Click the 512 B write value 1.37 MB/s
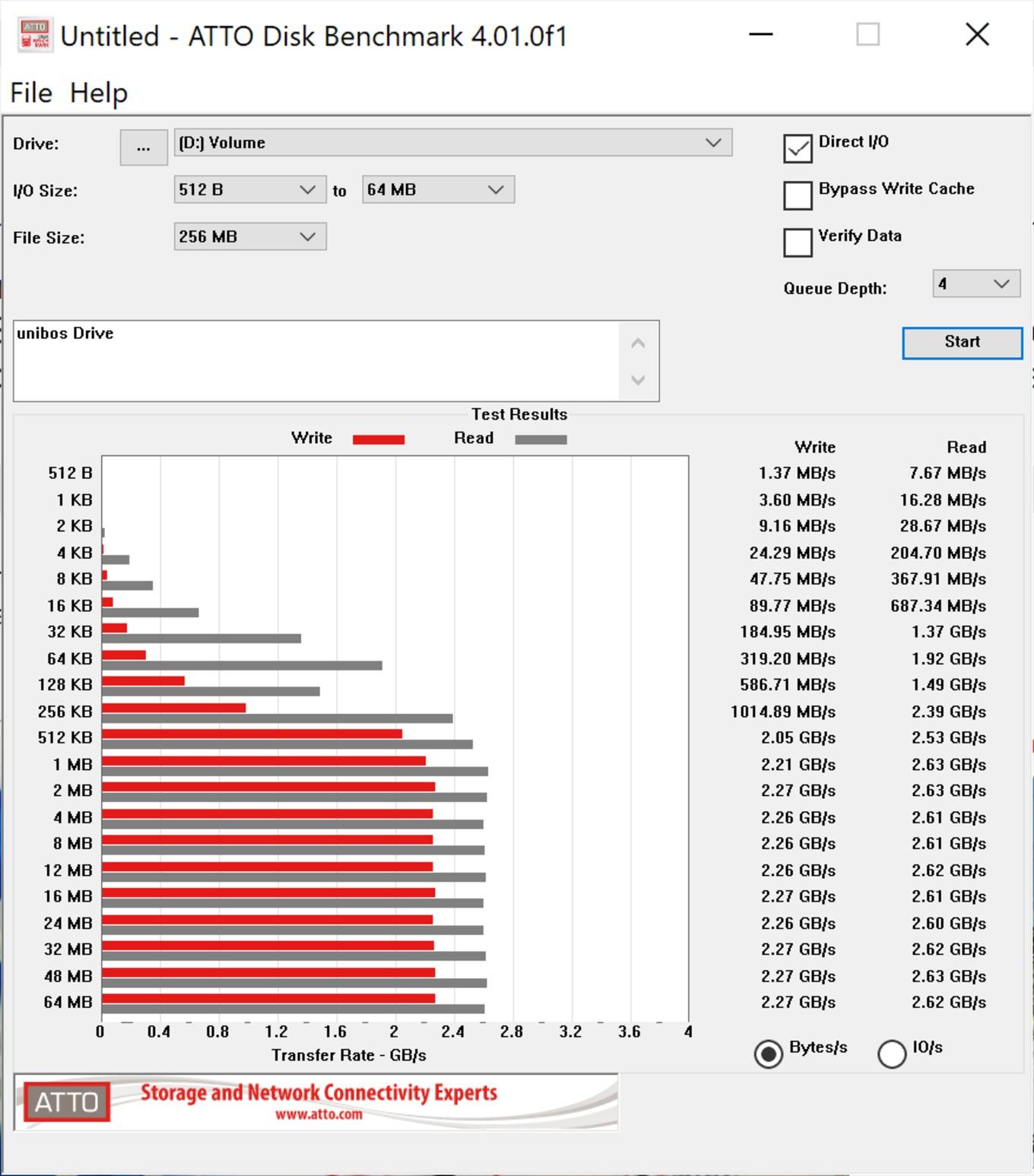 click(797, 473)
